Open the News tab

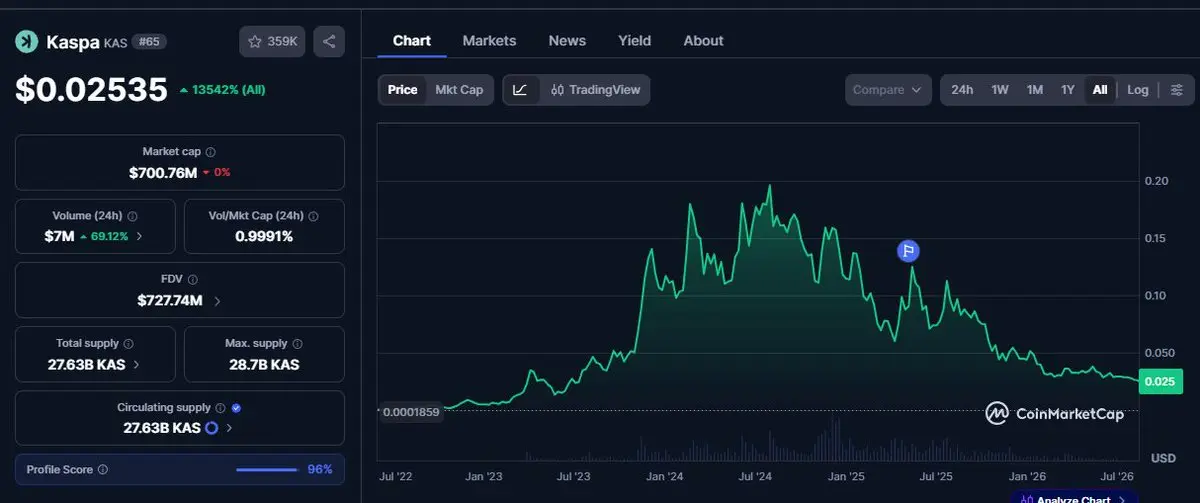[x=567, y=41]
